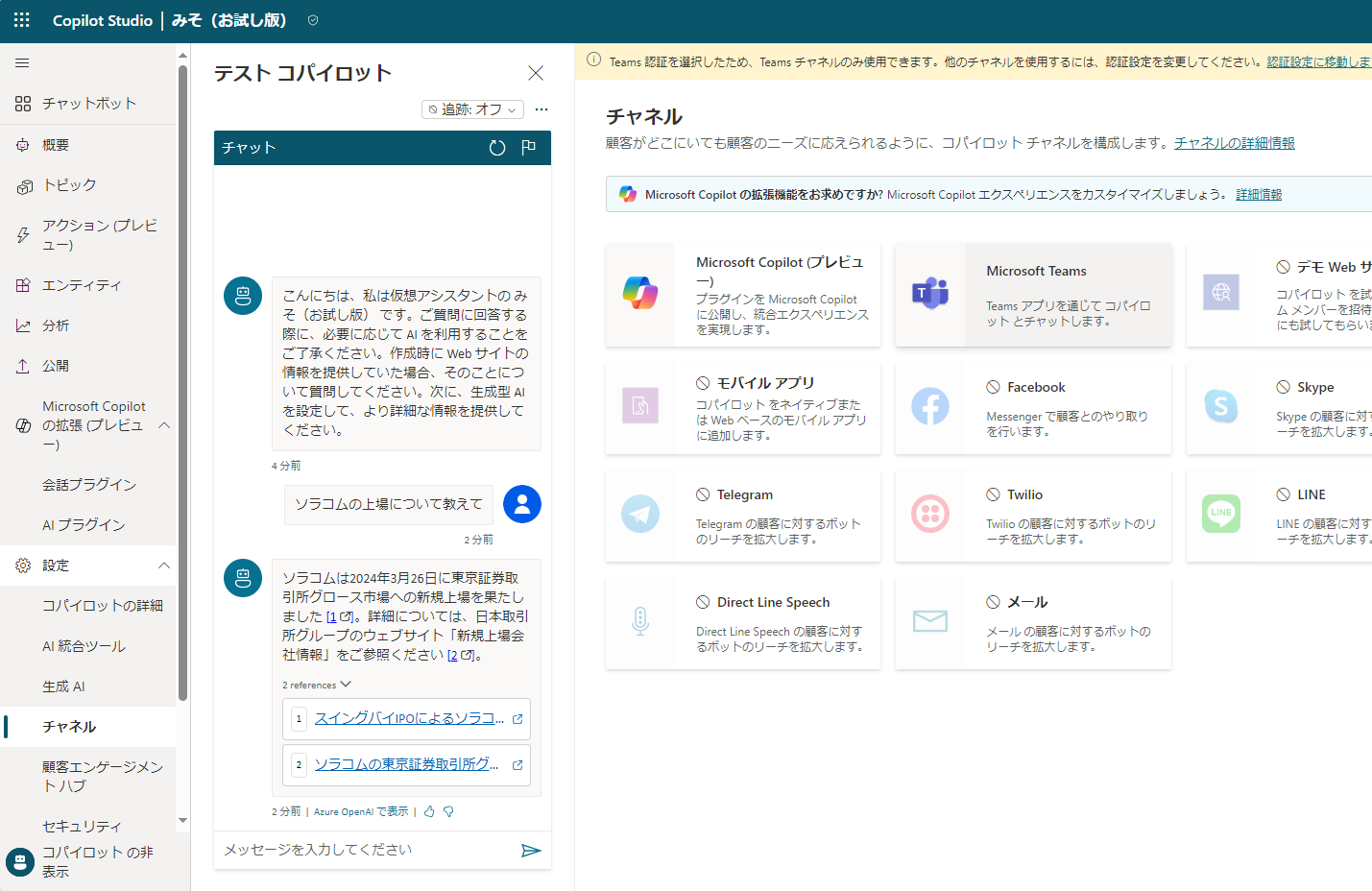
Task: Click the info icon in Teams warning banner
Action: coord(593,60)
